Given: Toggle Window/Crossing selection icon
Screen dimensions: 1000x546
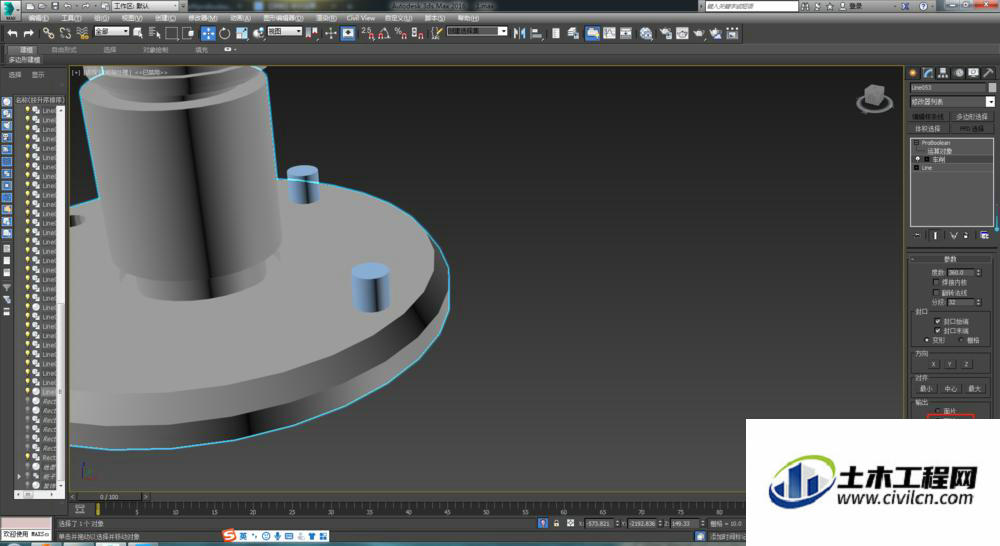Looking at the screenshot, I should point(188,33).
